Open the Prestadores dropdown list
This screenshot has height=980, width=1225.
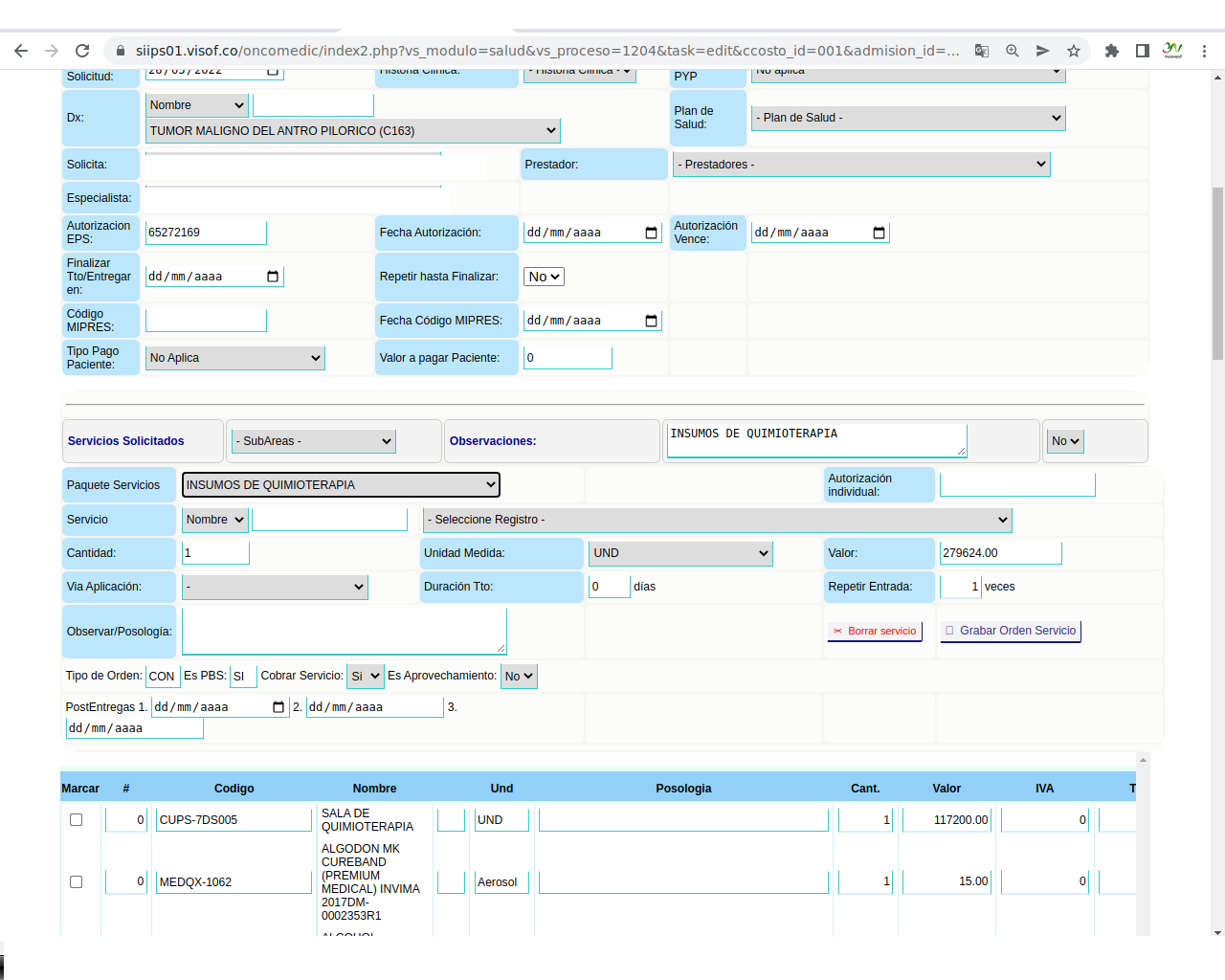tap(861, 165)
